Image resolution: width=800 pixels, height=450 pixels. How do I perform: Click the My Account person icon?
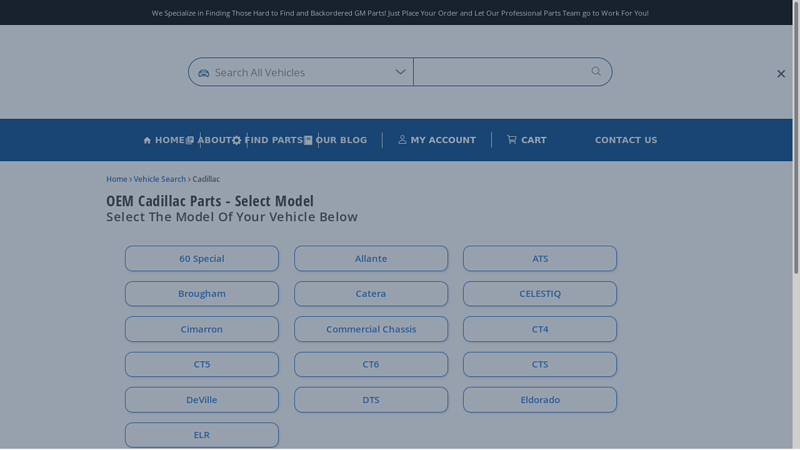[x=402, y=140]
